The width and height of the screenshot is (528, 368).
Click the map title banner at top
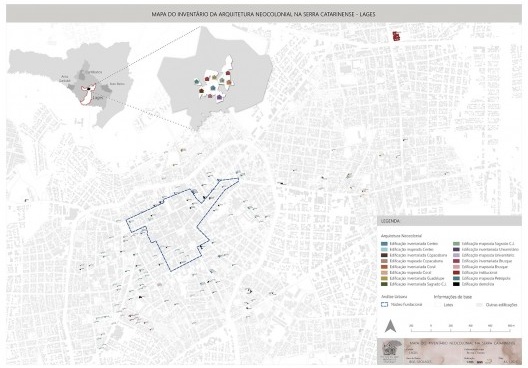point(264,14)
